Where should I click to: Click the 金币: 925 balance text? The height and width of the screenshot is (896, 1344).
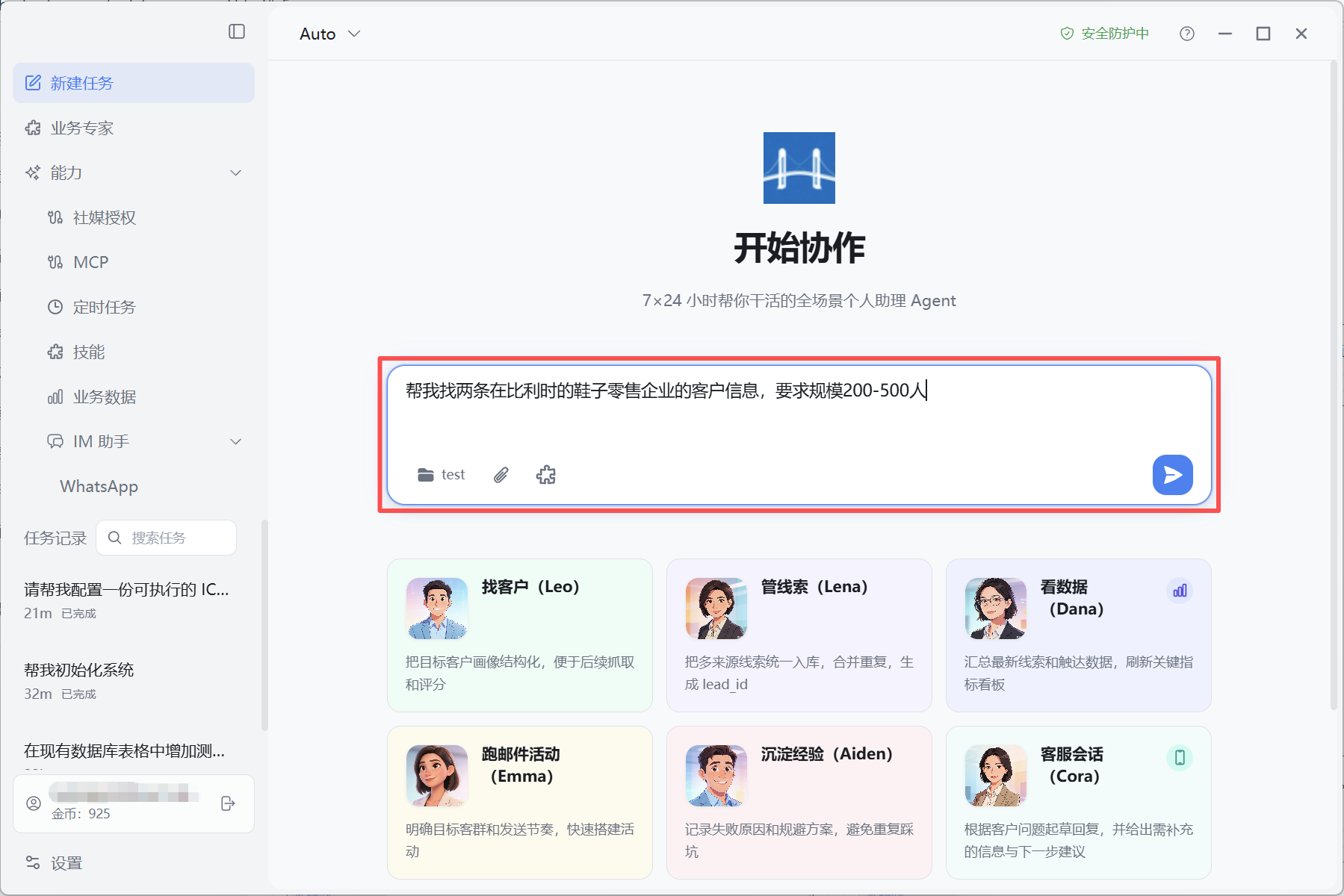point(81,814)
